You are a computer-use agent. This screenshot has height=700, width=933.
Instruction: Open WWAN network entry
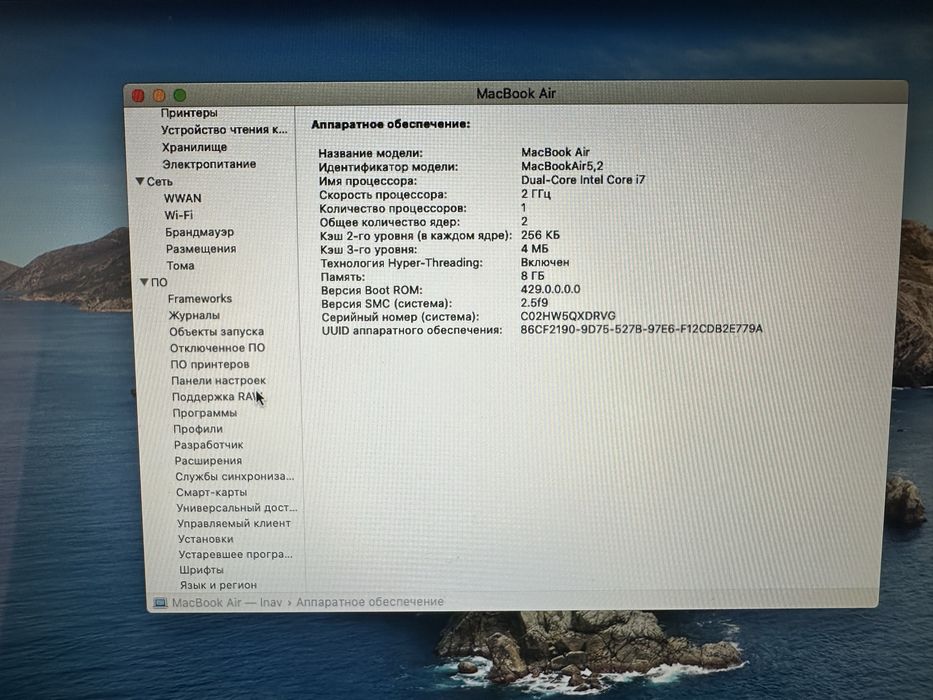pyautogui.click(x=183, y=198)
